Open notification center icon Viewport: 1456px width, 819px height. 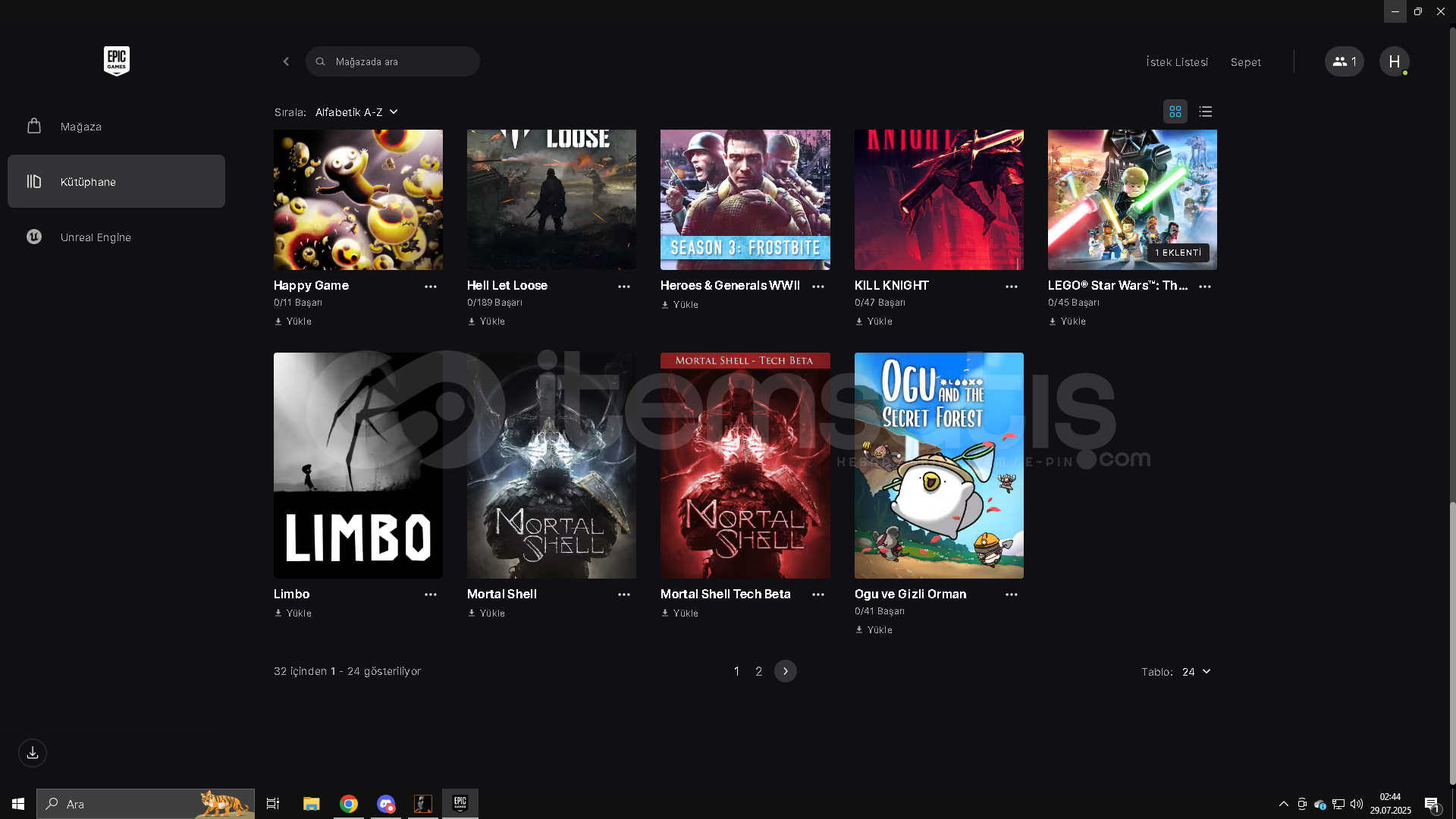[1432, 804]
